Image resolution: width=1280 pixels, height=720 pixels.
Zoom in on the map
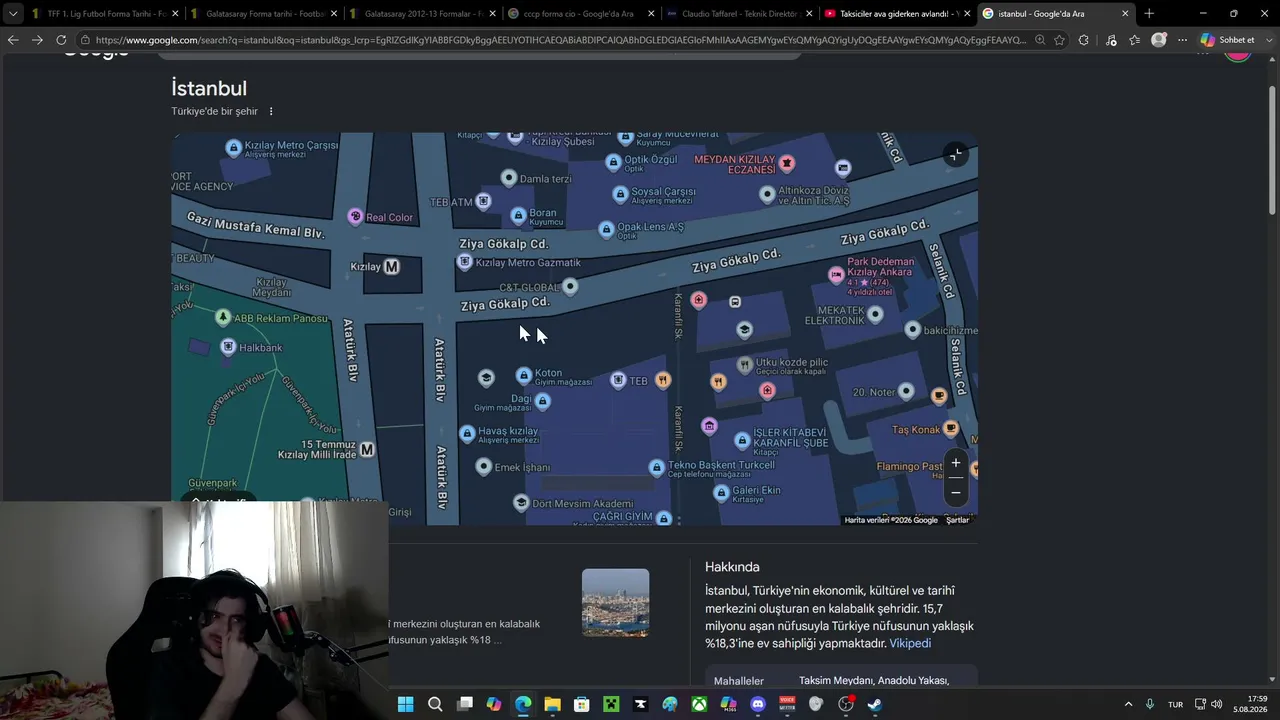pyautogui.click(x=956, y=463)
